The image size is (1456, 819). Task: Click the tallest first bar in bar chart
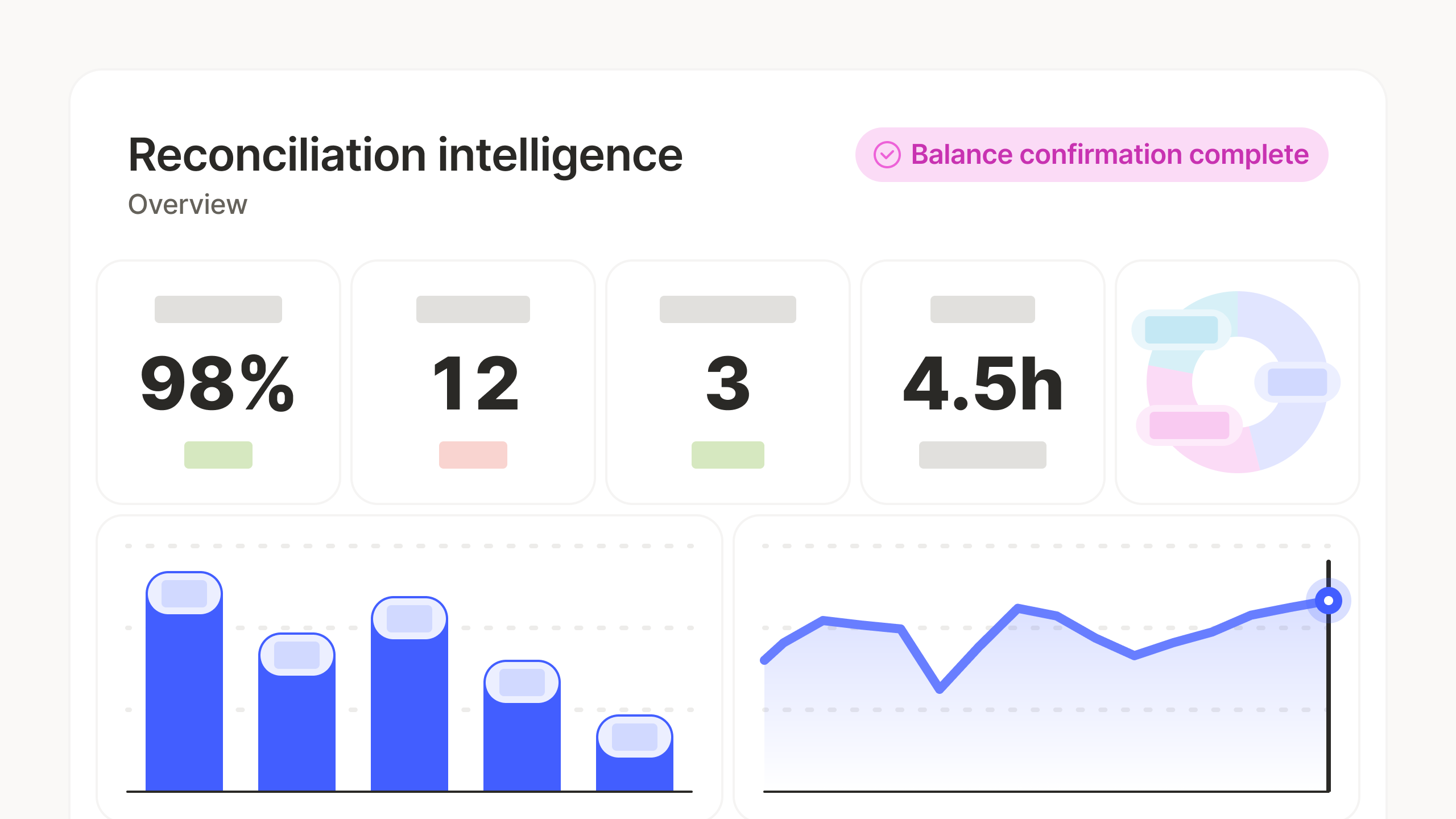pos(184,681)
